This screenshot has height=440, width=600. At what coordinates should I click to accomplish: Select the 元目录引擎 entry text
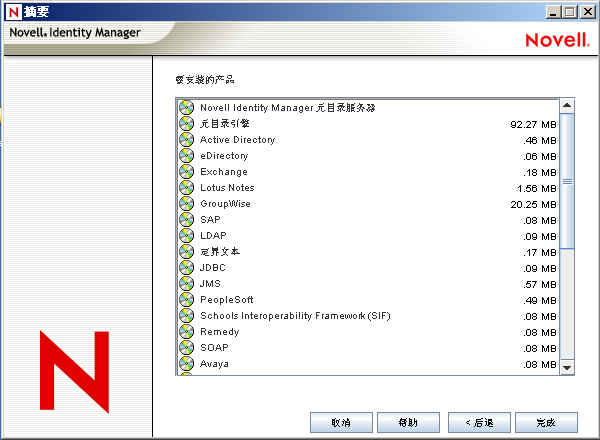pos(225,124)
